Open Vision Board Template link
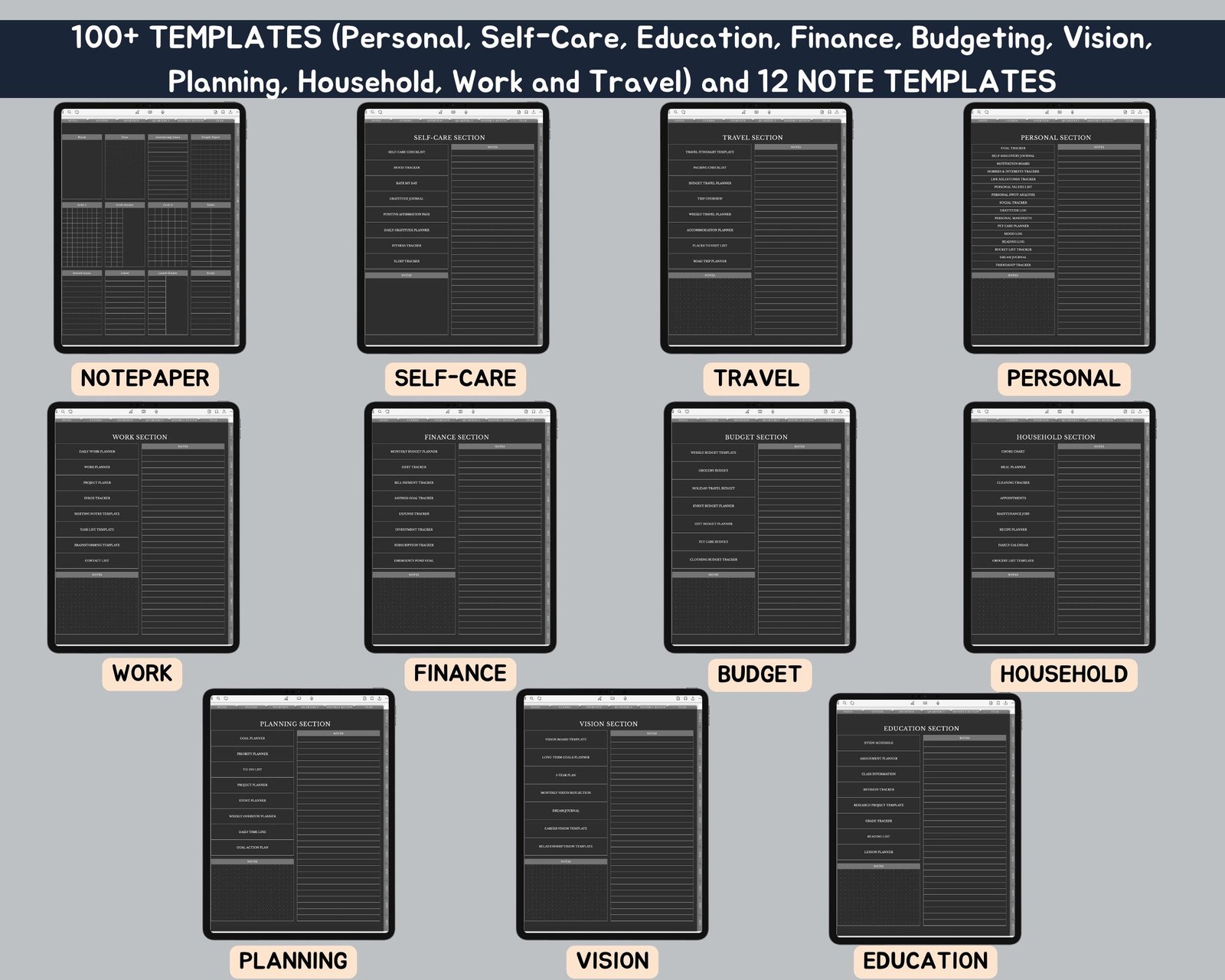Viewport: 1225px width, 980px height. pos(566,740)
